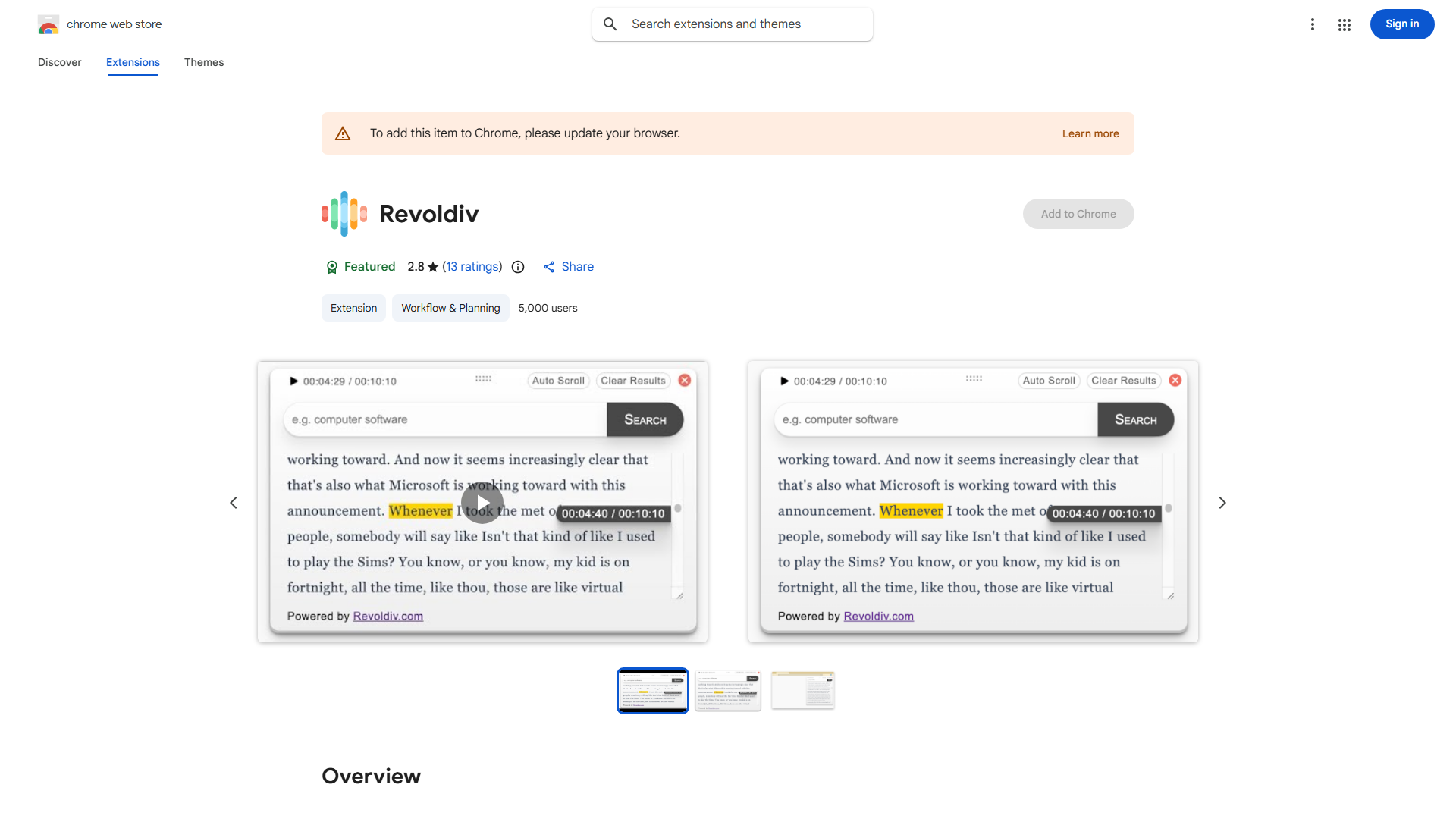The height and width of the screenshot is (819, 1456).
Task: Click the Share icon for Revoldiv
Action: [x=549, y=266]
